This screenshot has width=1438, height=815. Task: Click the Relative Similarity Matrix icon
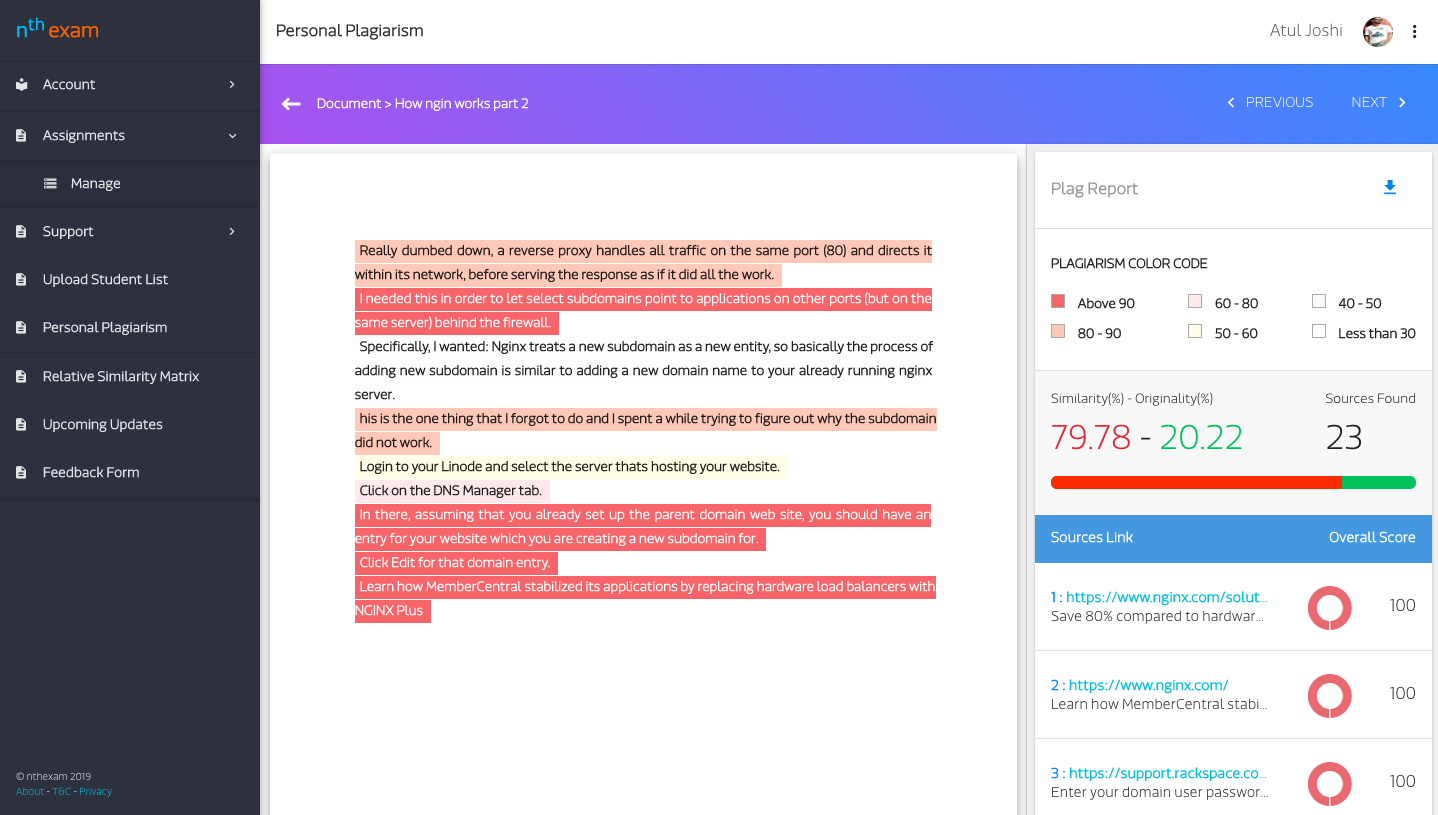point(21,377)
